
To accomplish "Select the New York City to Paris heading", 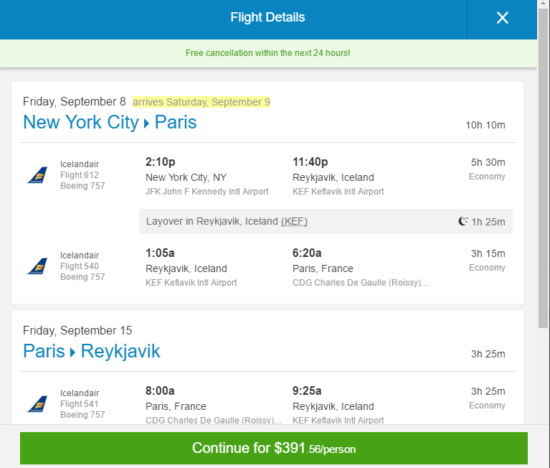I will 110,122.
